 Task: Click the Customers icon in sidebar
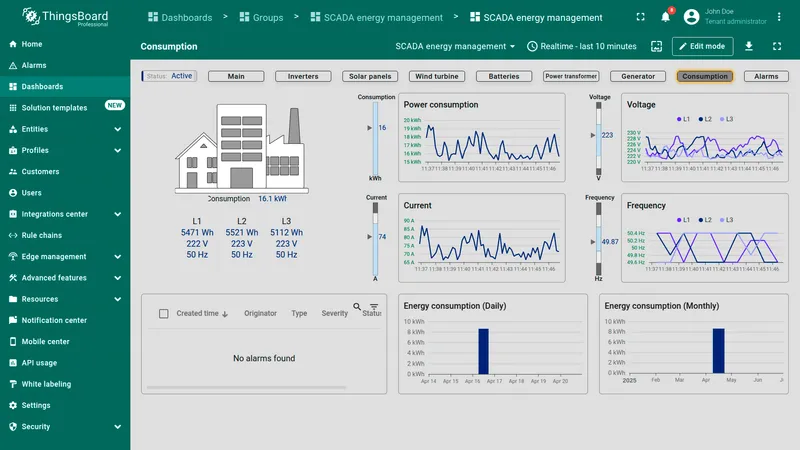coord(13,172)
